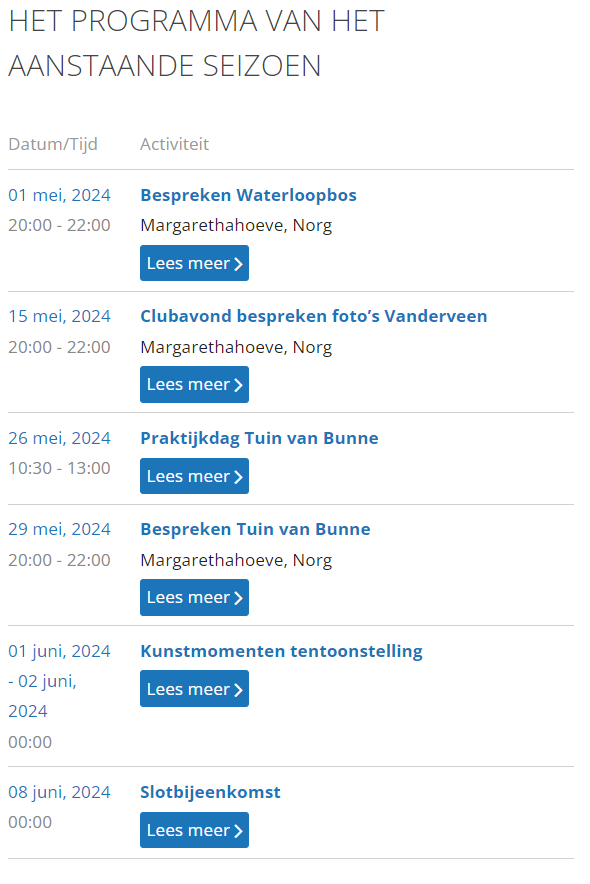Open Kunstmomenten tentoonstelling event link
The height and width of the screenshot is (884, 590).
tap(281, 651)
